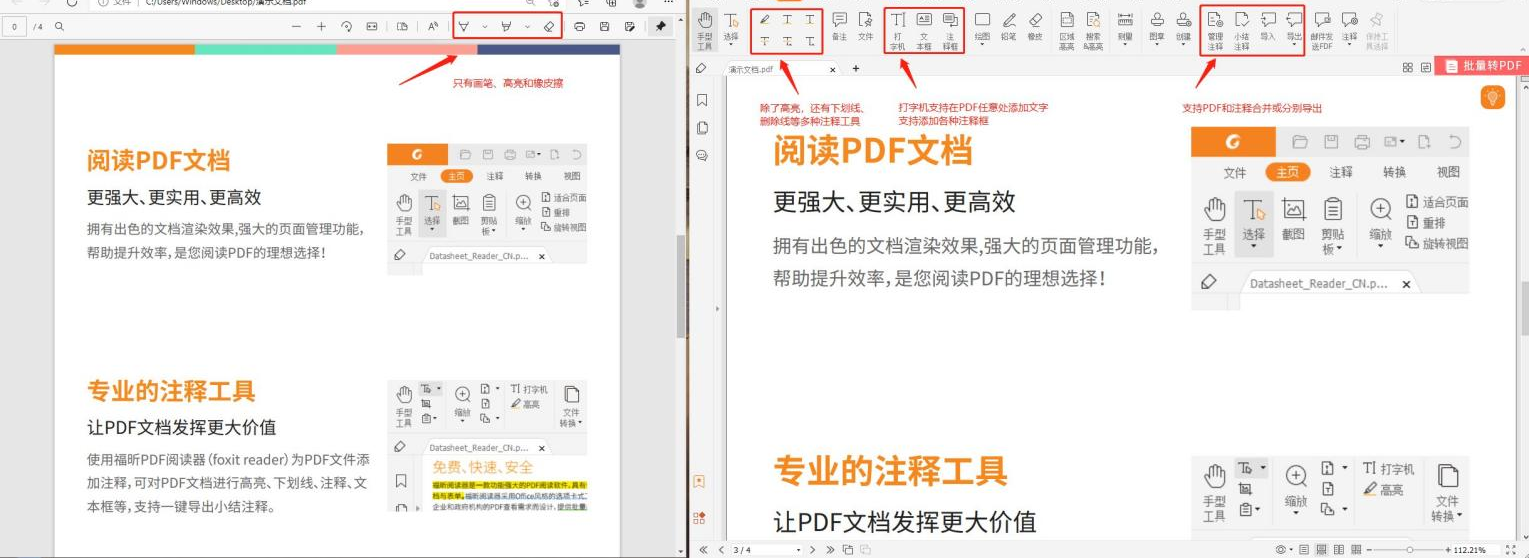Viewport: 1529px width, 558px height.
Task: Click the Save As icon in Edge toolbar
Action: [630, 26]
